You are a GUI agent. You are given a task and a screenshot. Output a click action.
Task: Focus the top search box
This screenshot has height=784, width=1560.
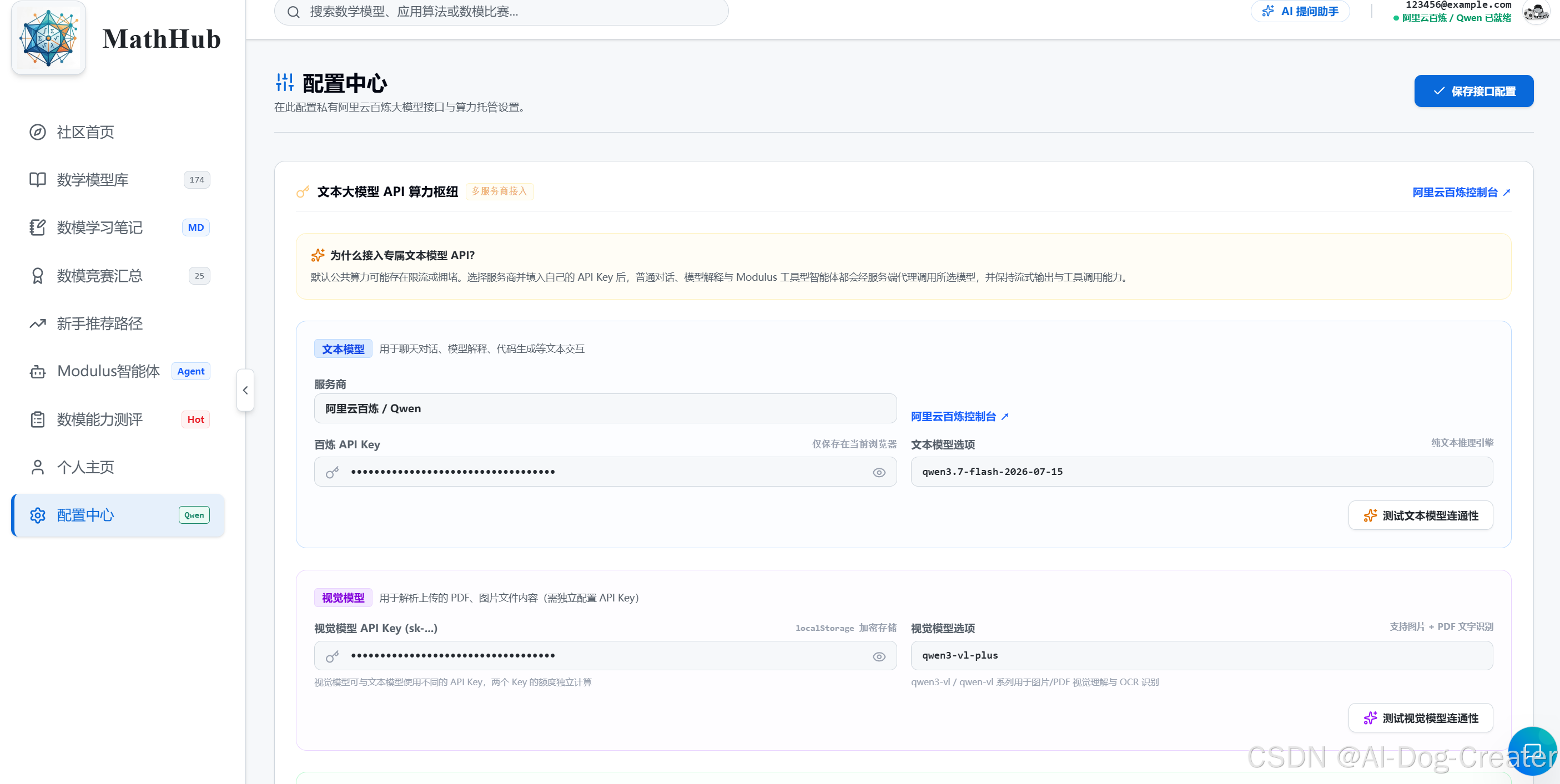[501, 12]
